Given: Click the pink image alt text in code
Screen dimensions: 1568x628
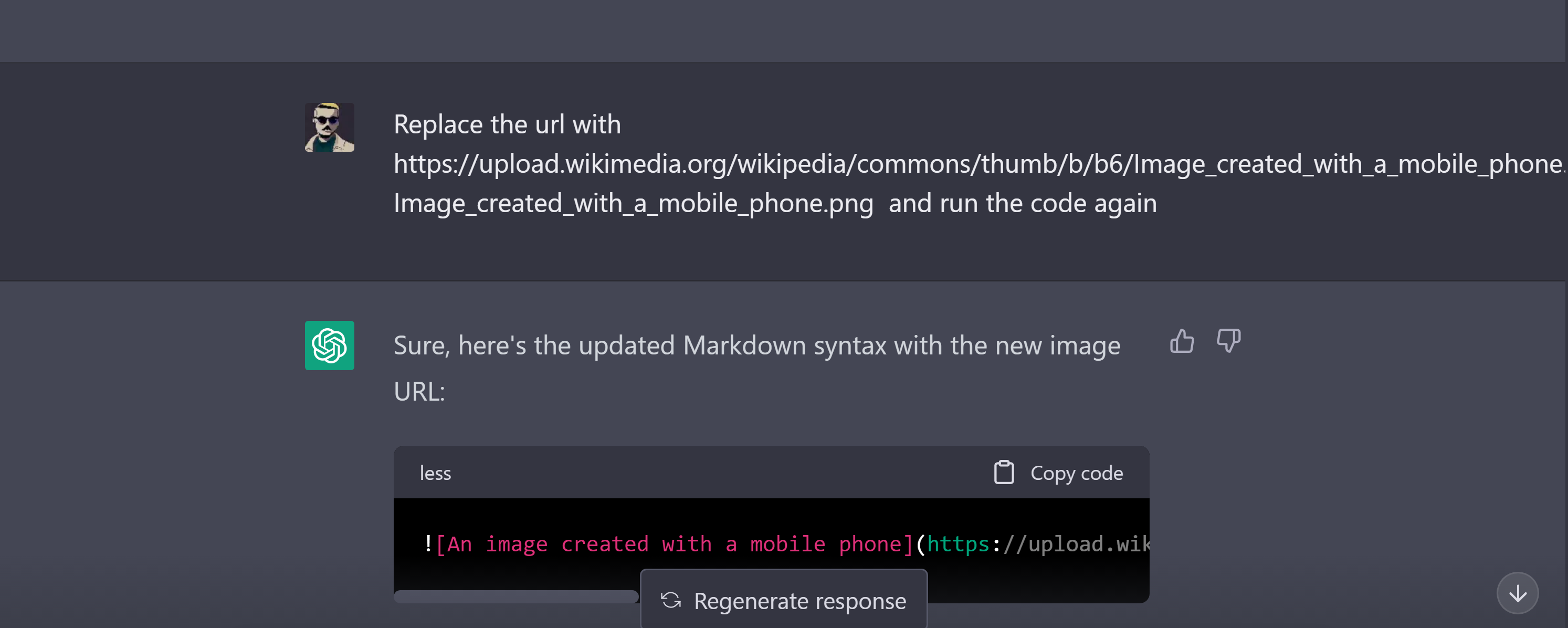Looking at the screenshot, I should coord(675,544).
